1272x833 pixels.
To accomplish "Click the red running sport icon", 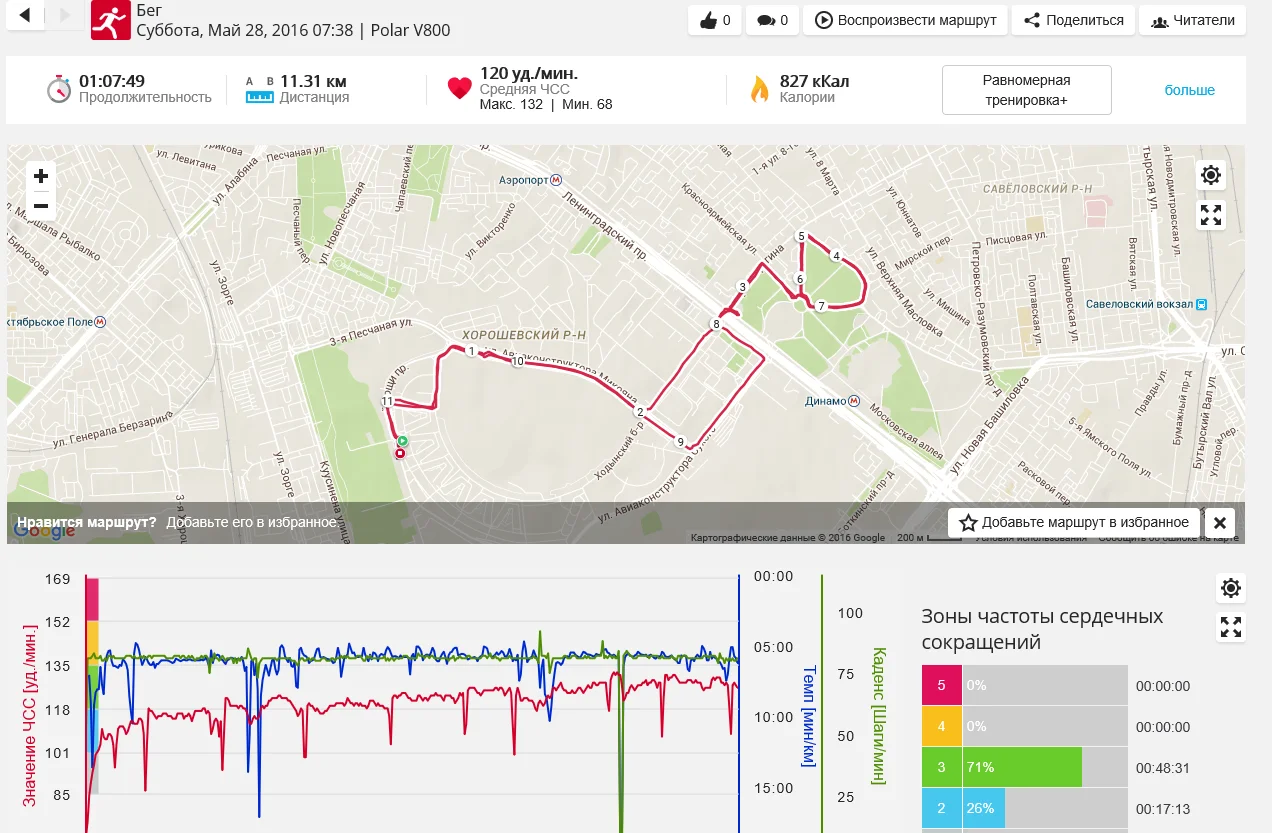I will point(110,19).
